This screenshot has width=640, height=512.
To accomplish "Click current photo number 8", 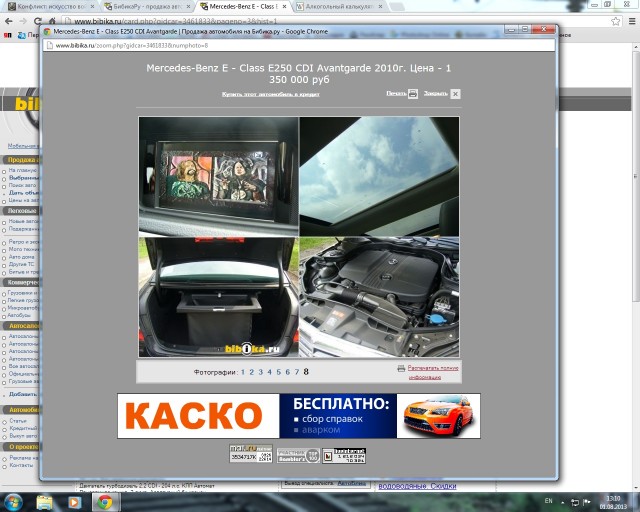I will (306, 372).
